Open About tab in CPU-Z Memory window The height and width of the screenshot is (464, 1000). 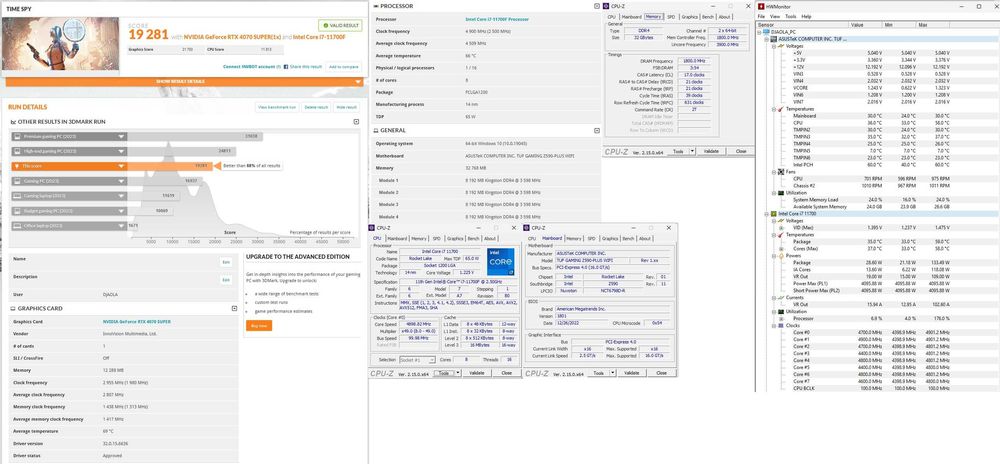724,17
